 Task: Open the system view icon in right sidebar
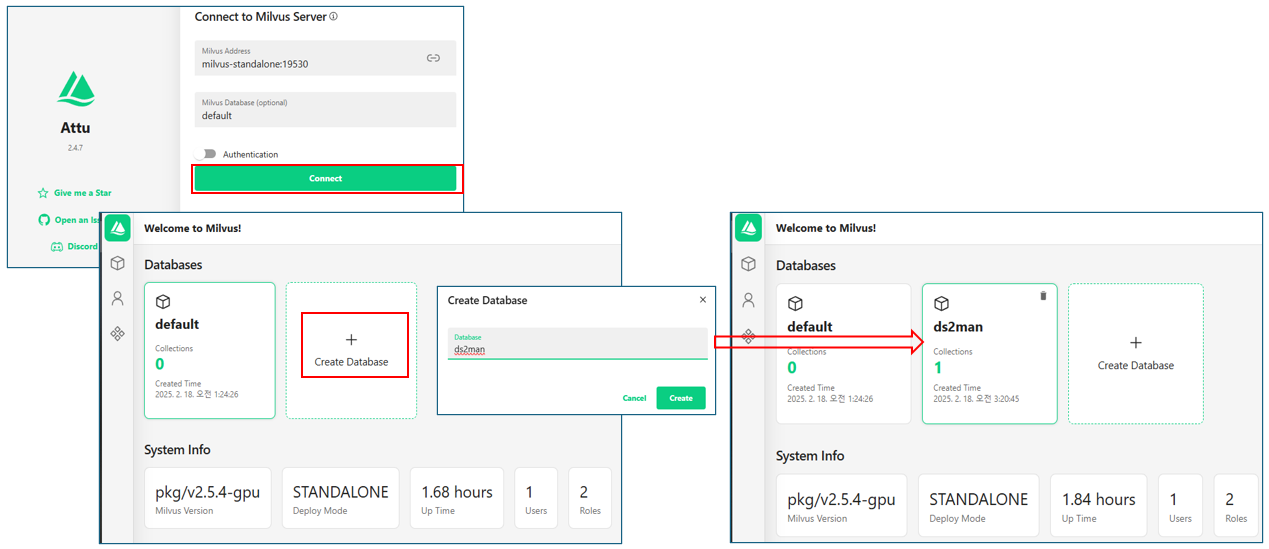click(749, 335)
